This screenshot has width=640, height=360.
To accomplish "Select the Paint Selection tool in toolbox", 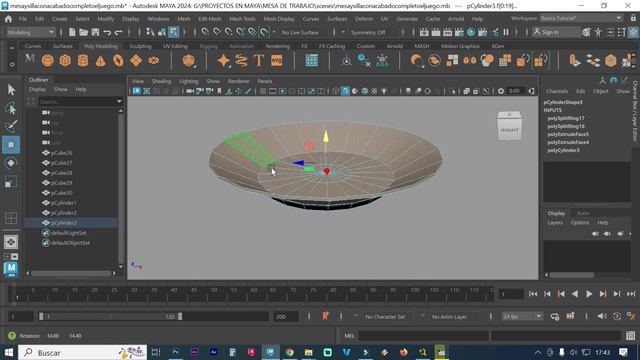I will click(11, 127).
